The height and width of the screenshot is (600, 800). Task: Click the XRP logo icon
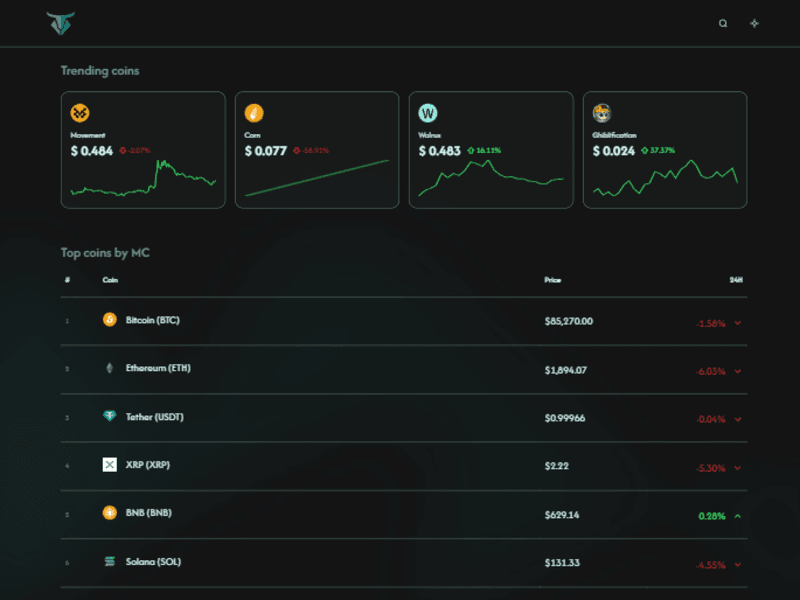click(110, 464)
